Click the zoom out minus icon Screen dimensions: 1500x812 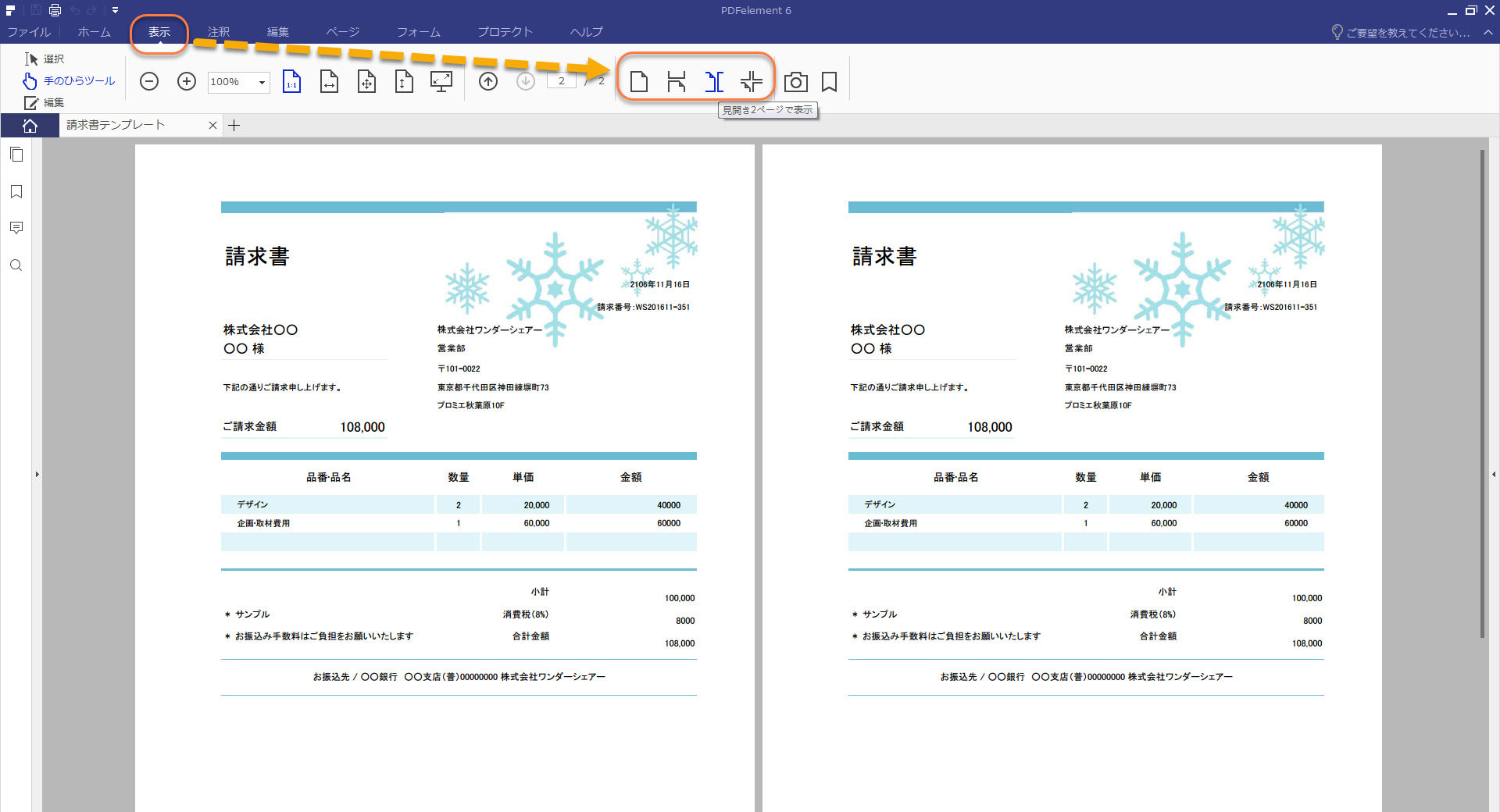click(149, 81)
